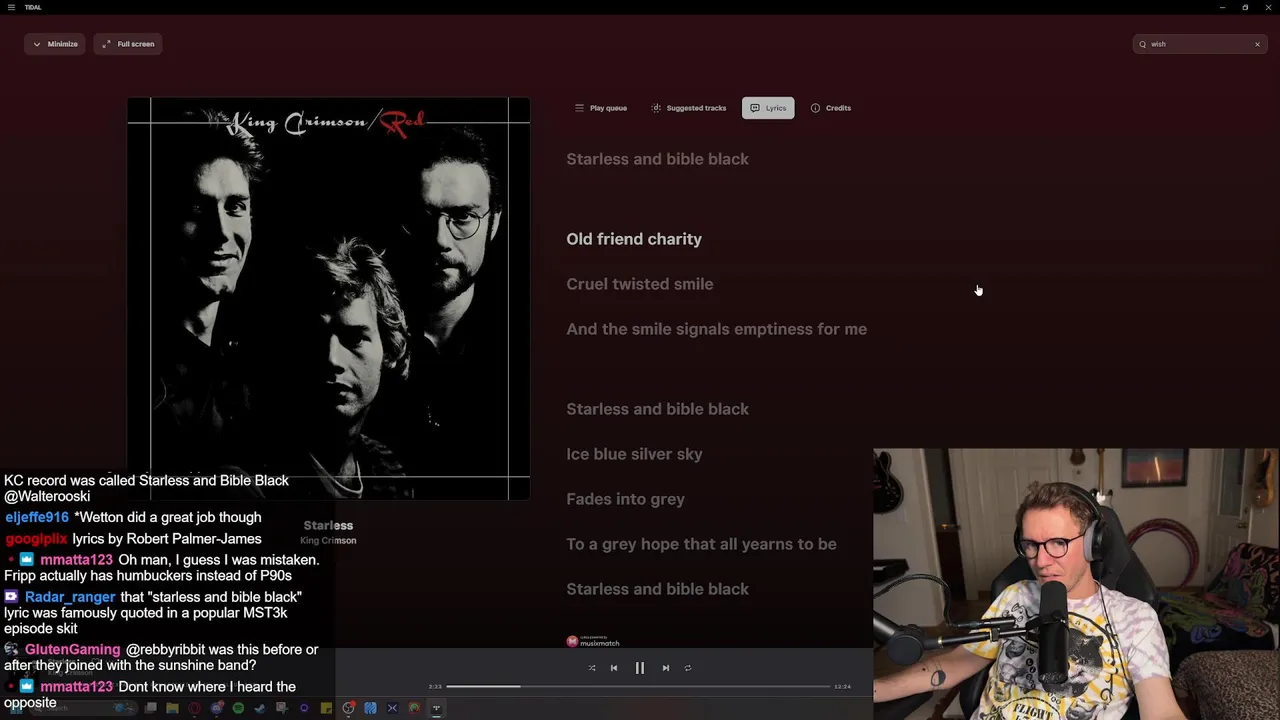The width and height of the screenshot is (1280, 720).
Task: Click the TIDAL icon in the taskbar
Action: pyautogui.click(x=436, y=708)
